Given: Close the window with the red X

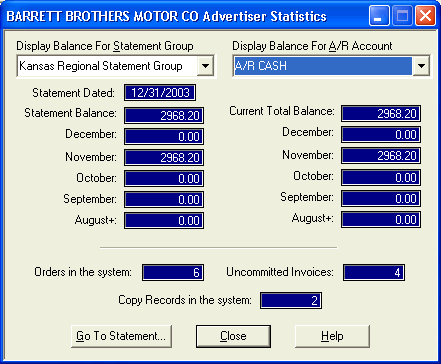Looking at the screenshot, I should click(425, 16).
